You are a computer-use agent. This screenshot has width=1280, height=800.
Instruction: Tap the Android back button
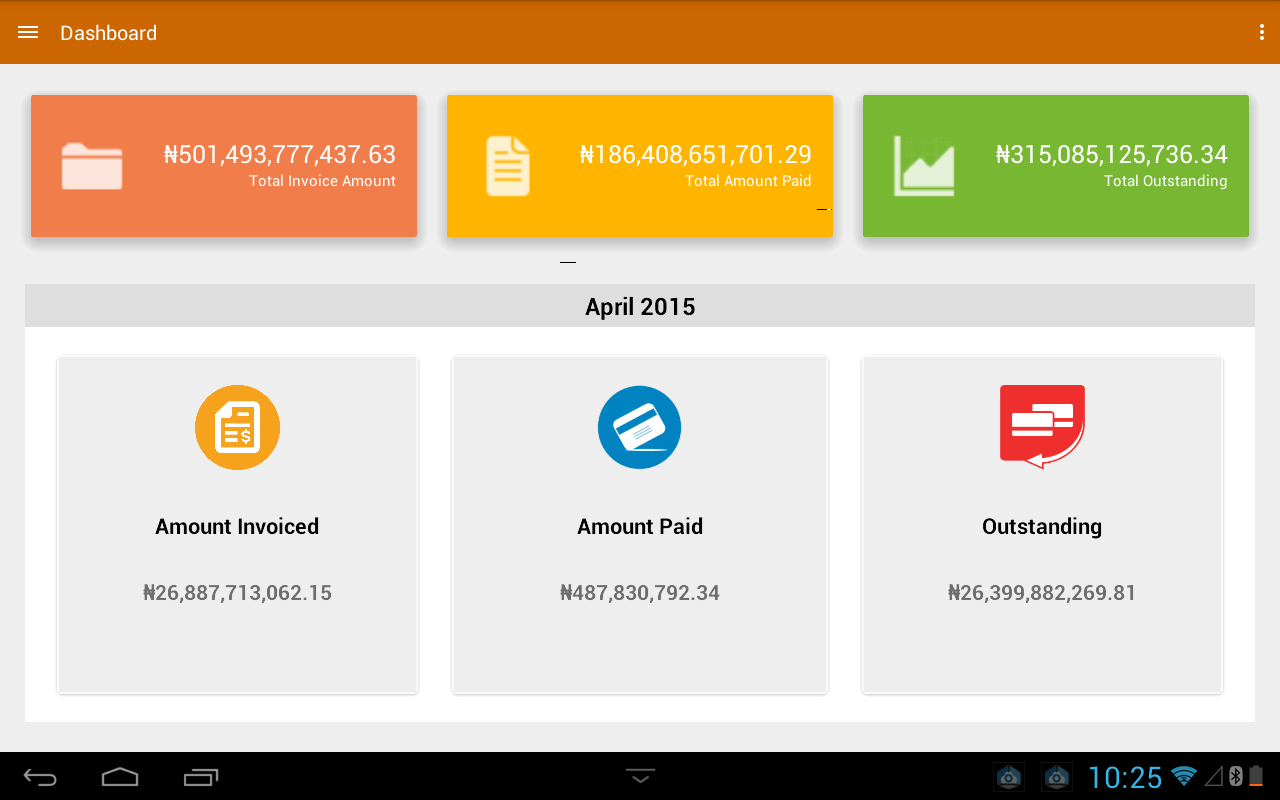click(x=41, y=777)
